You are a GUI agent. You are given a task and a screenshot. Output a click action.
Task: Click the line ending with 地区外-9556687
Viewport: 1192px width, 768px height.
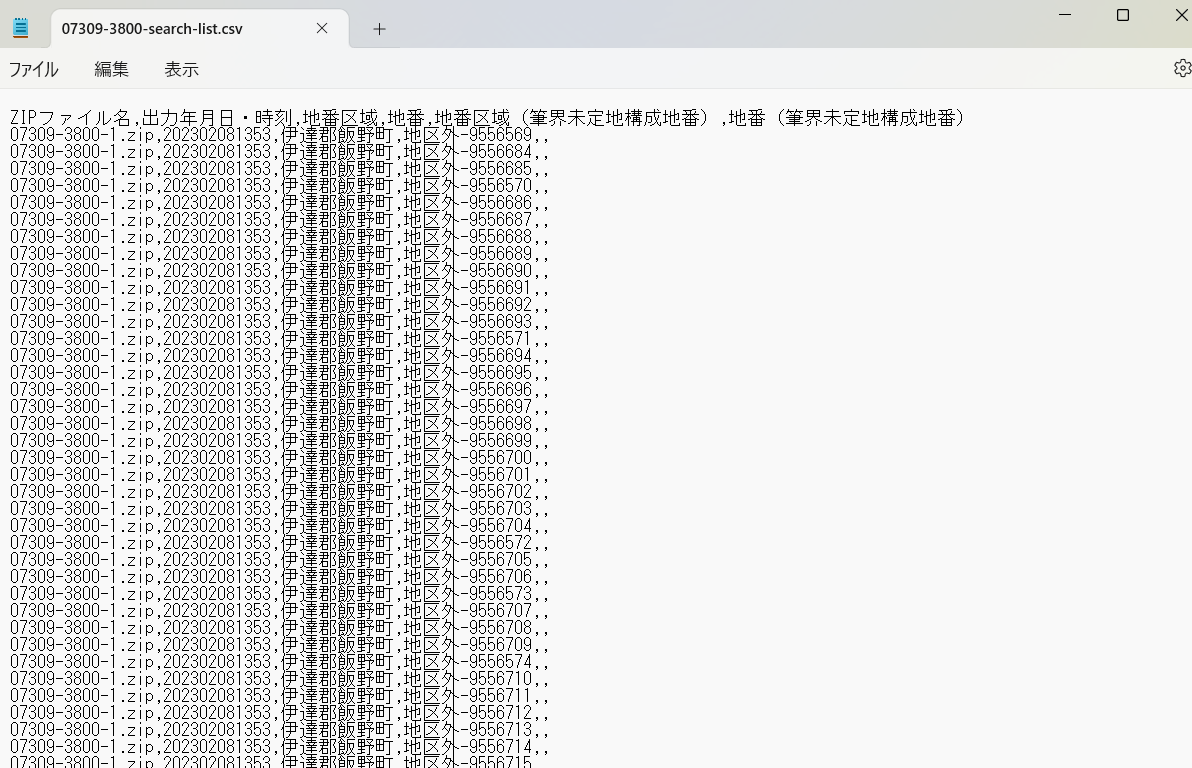pos(279,220)
